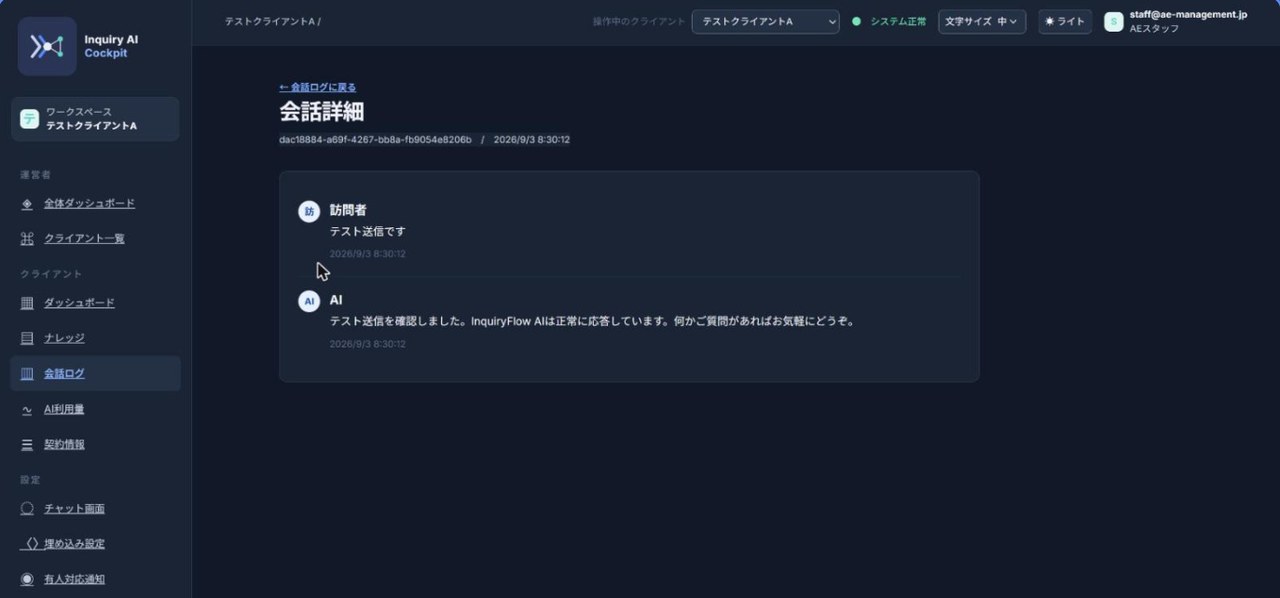Open 埋め込み設定 menu item
The width and height of the screenshot is (1280, 598).
click(x=74, y=544)
